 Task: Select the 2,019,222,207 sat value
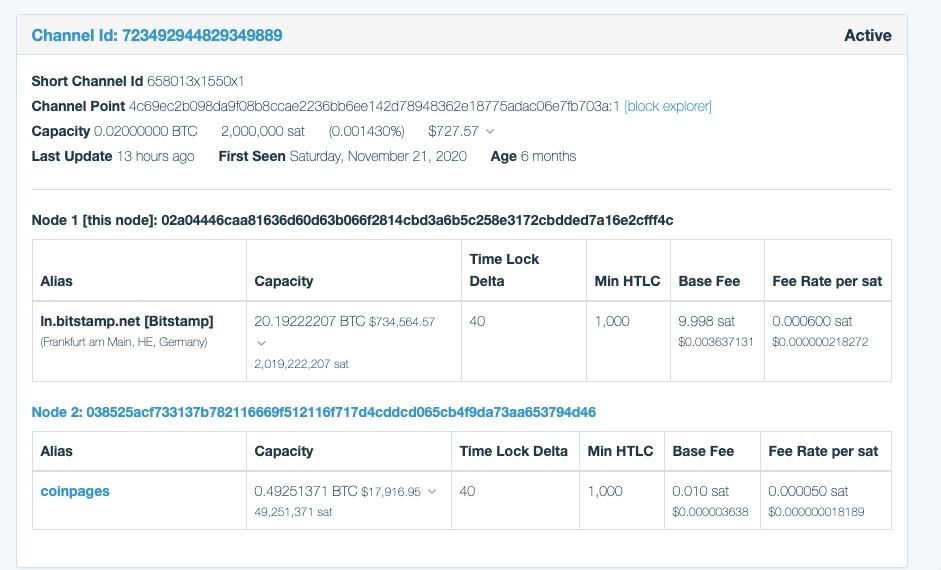[301, 364]
